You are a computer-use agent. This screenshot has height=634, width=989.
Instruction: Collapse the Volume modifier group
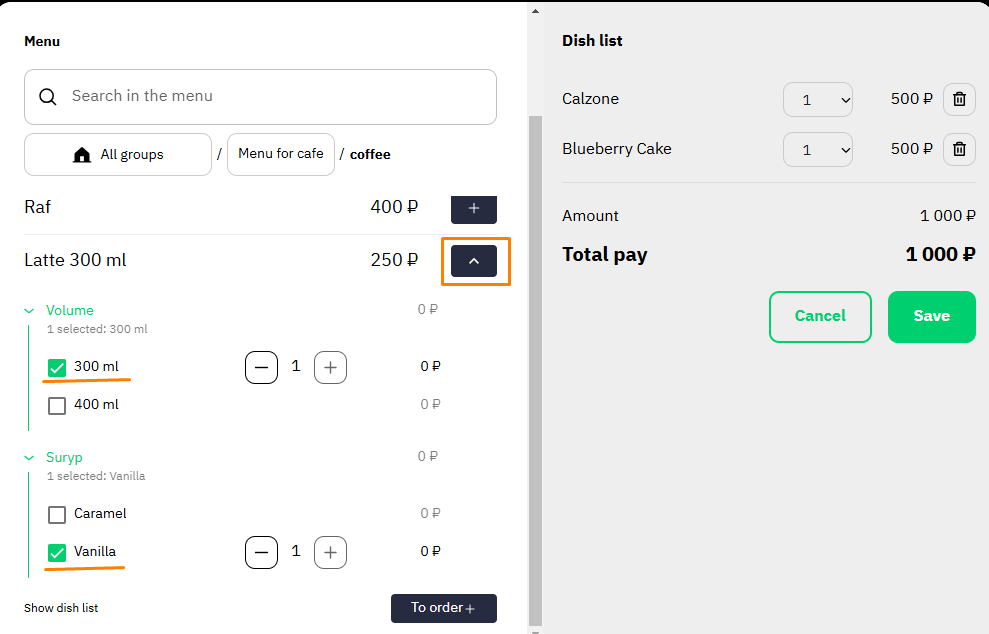pos(29,310)
